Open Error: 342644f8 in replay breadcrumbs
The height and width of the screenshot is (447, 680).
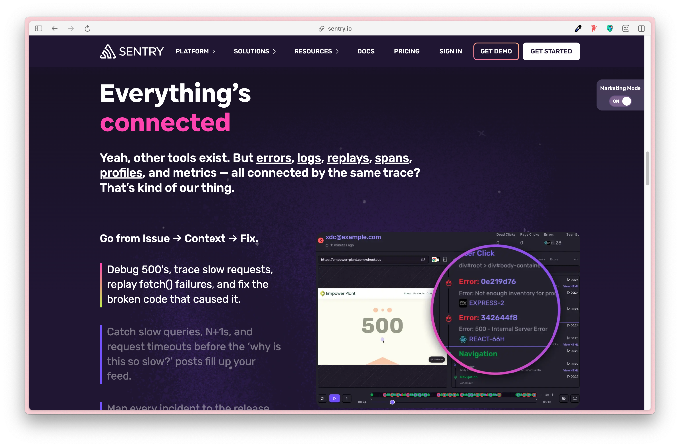coord(487,317)
